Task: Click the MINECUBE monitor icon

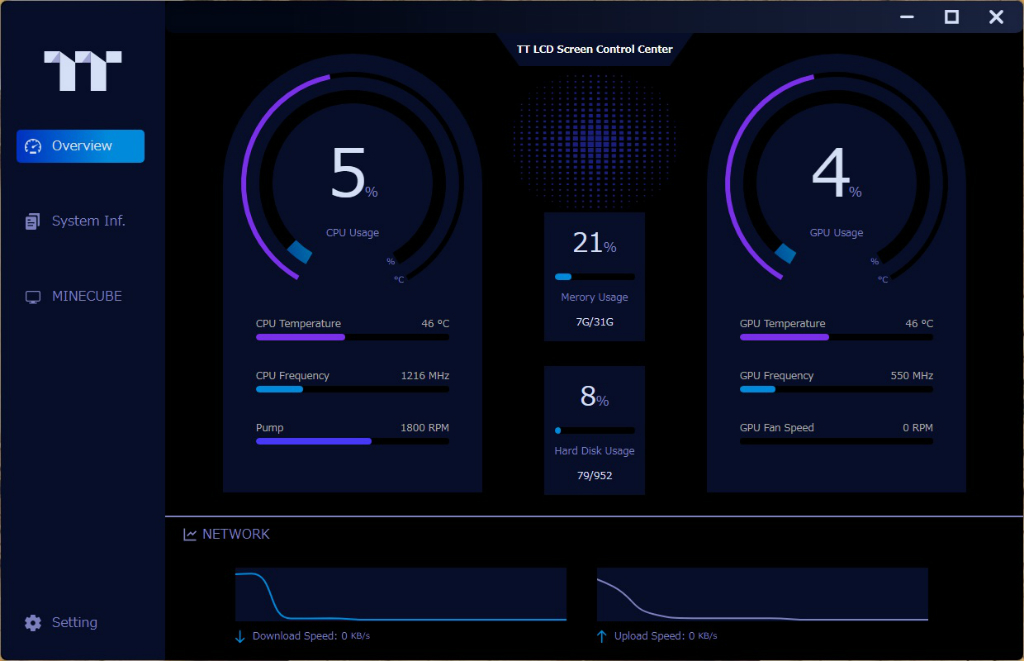Action: tap(33, 297)
